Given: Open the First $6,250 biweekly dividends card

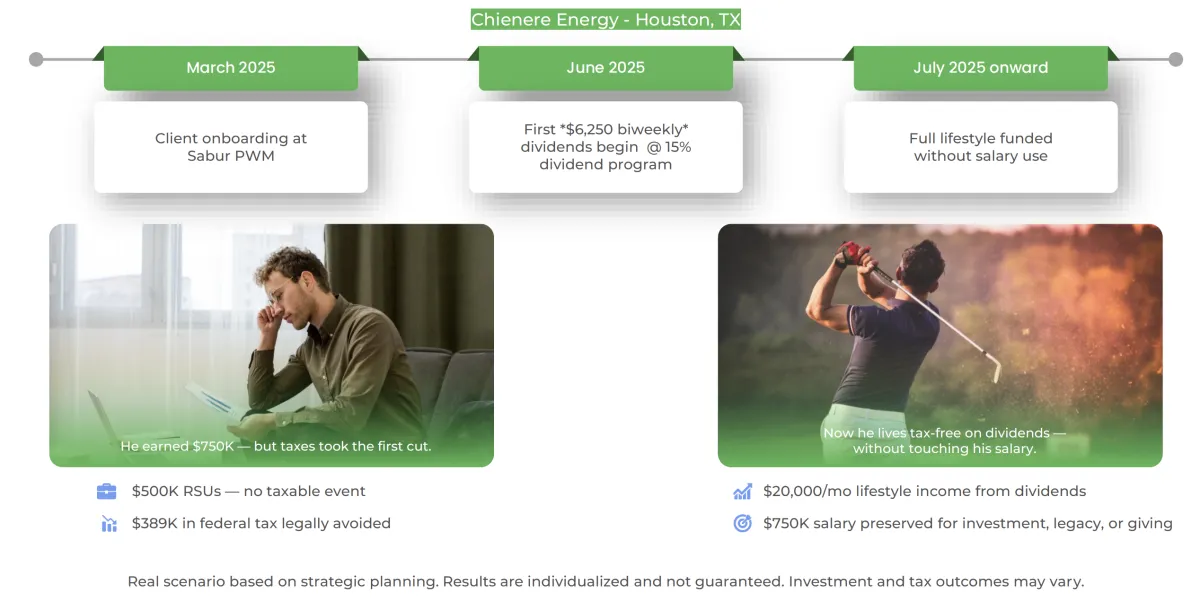Looking at the screenshot, I should (x=606, y=147).
